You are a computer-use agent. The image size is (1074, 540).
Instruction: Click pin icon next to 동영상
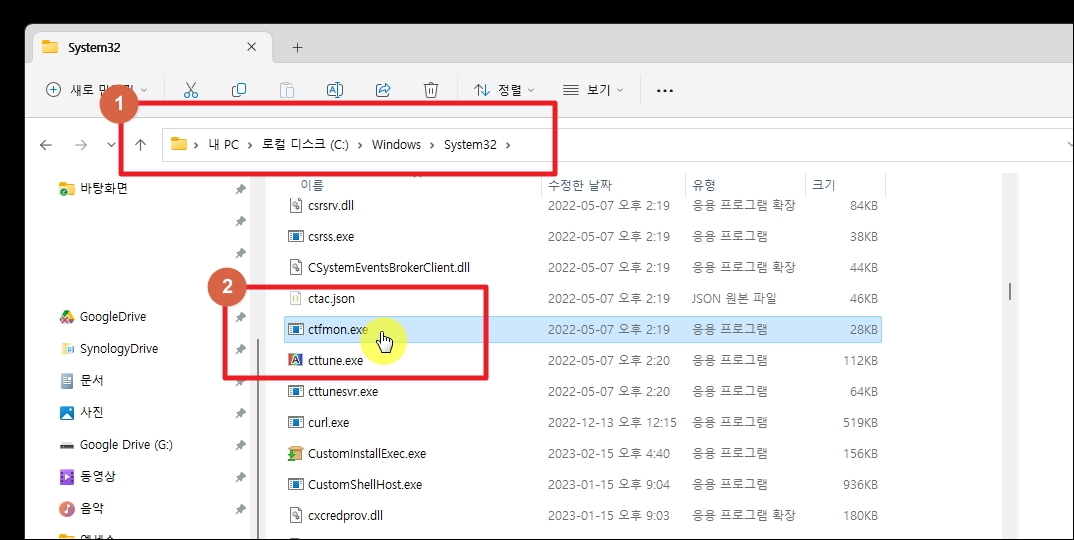point(240,477)
